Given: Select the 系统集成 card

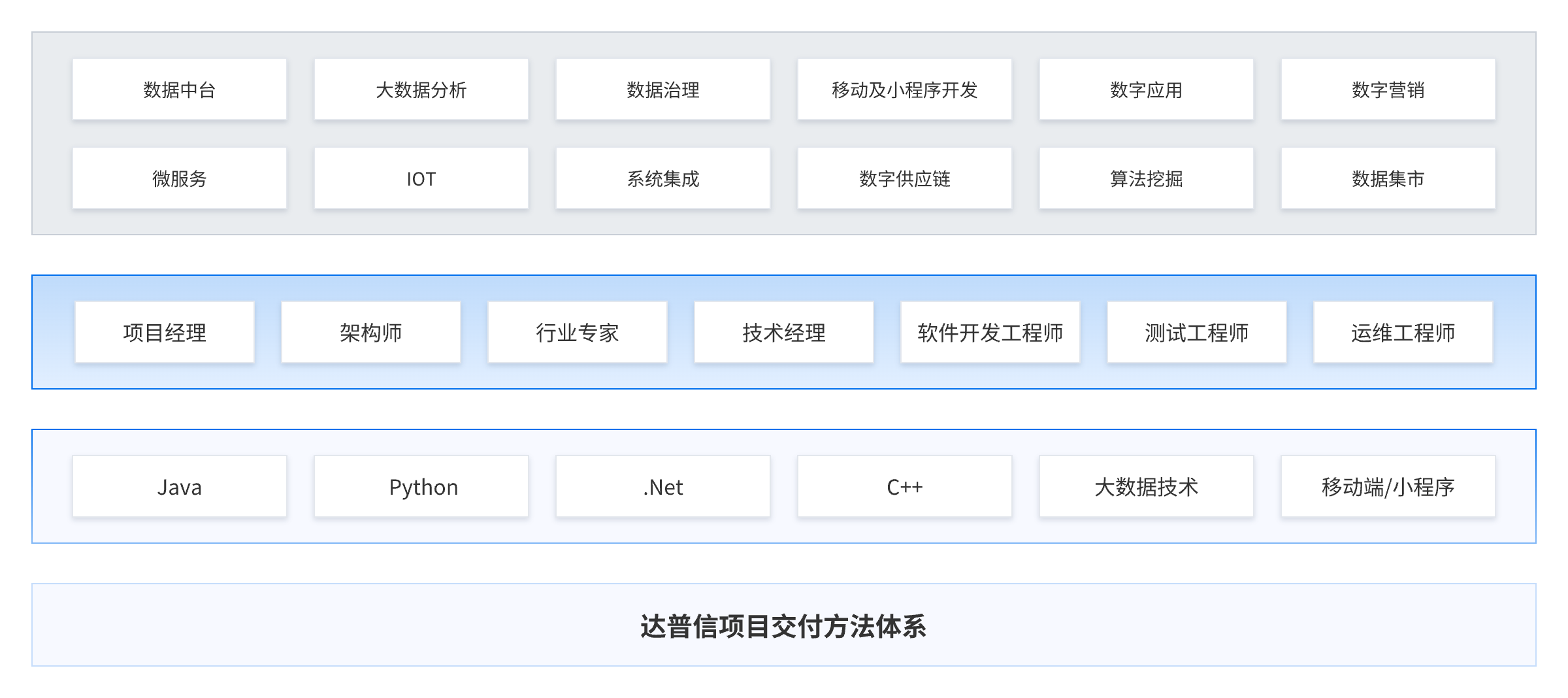Looking at the screenshot, I should [663, 178].
